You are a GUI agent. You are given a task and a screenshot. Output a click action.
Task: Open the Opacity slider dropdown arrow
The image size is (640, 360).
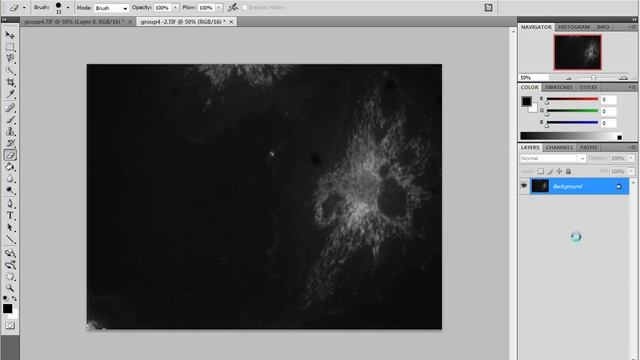pos(176,7)
